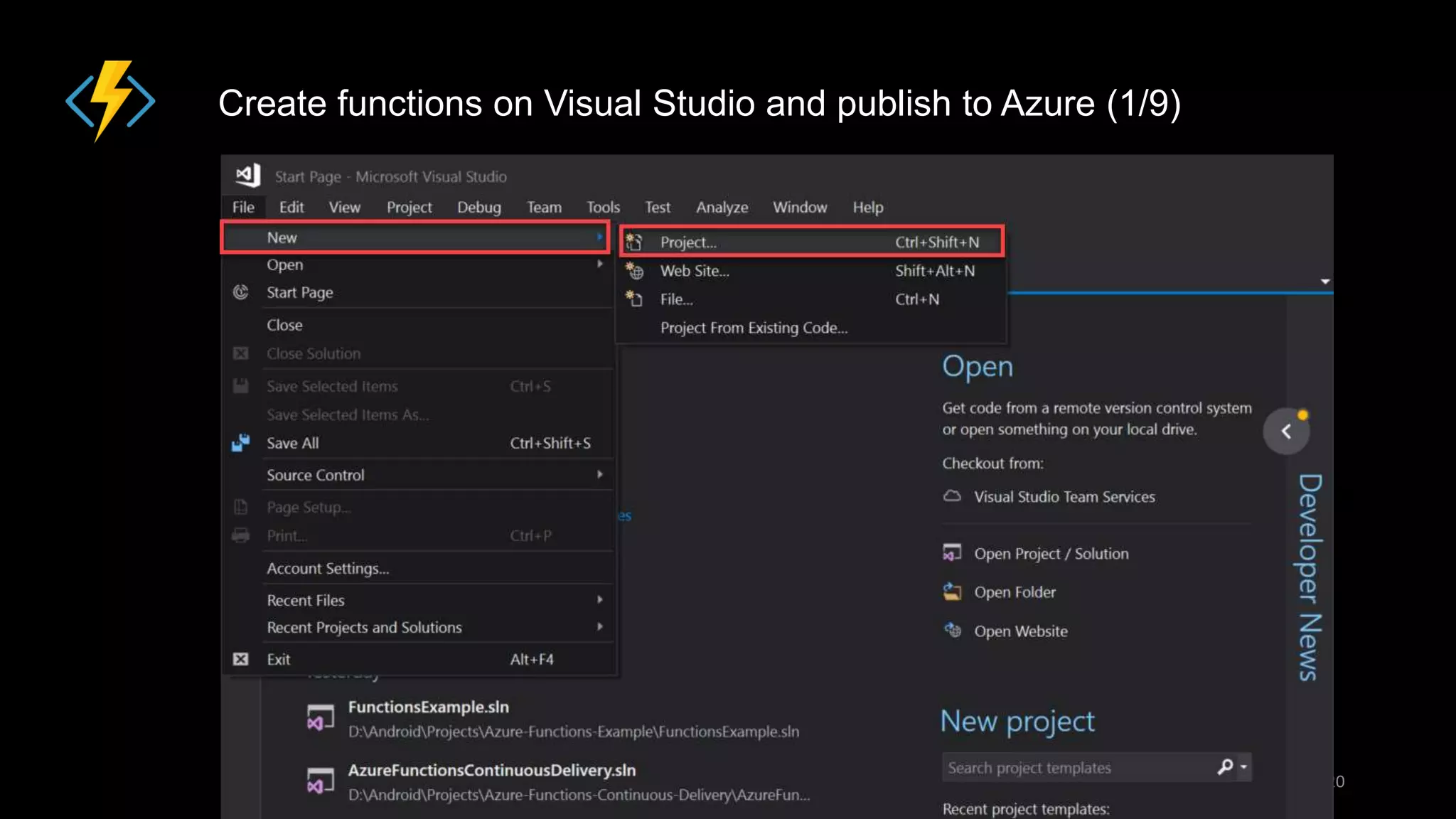Viewport: 1456px width, 819px height.
Task: Click the Start Page refresh icon
Action: point(241,292)
